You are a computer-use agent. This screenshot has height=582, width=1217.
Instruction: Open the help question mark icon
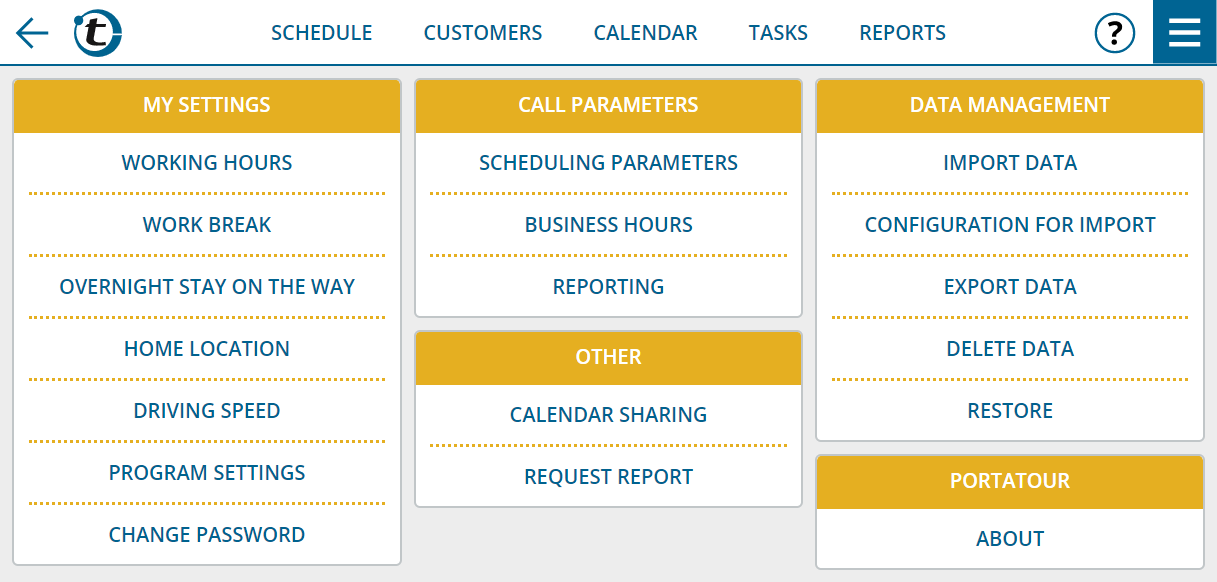click(x=1115, y=33)
